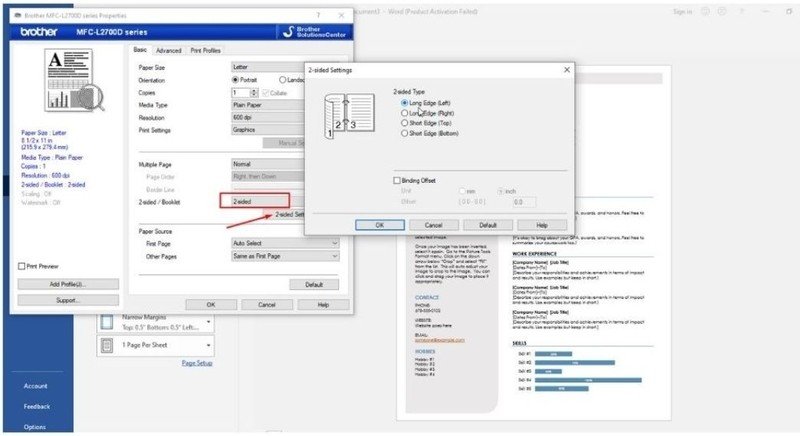The width and height of the screenshot is (800, 436).
Task: Click the question mark help icon in Properties title bar
Action: click(x=318, y=16)
